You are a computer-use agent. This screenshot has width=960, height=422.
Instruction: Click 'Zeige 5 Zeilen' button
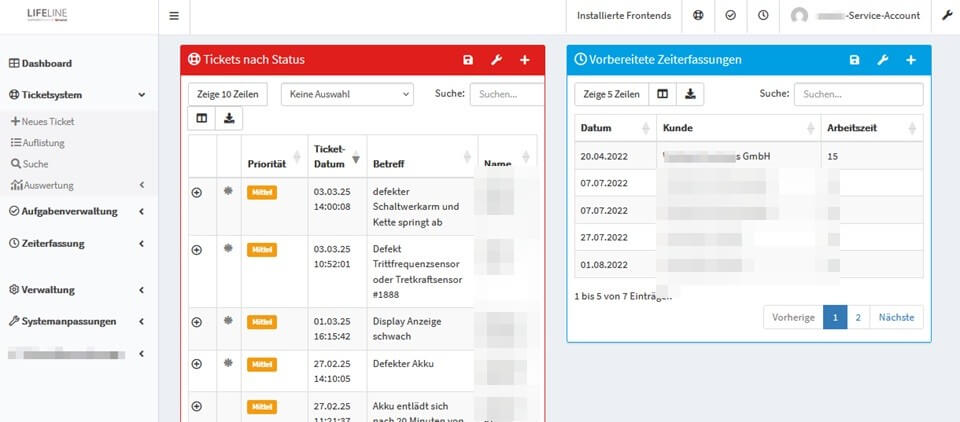(612, 94)
